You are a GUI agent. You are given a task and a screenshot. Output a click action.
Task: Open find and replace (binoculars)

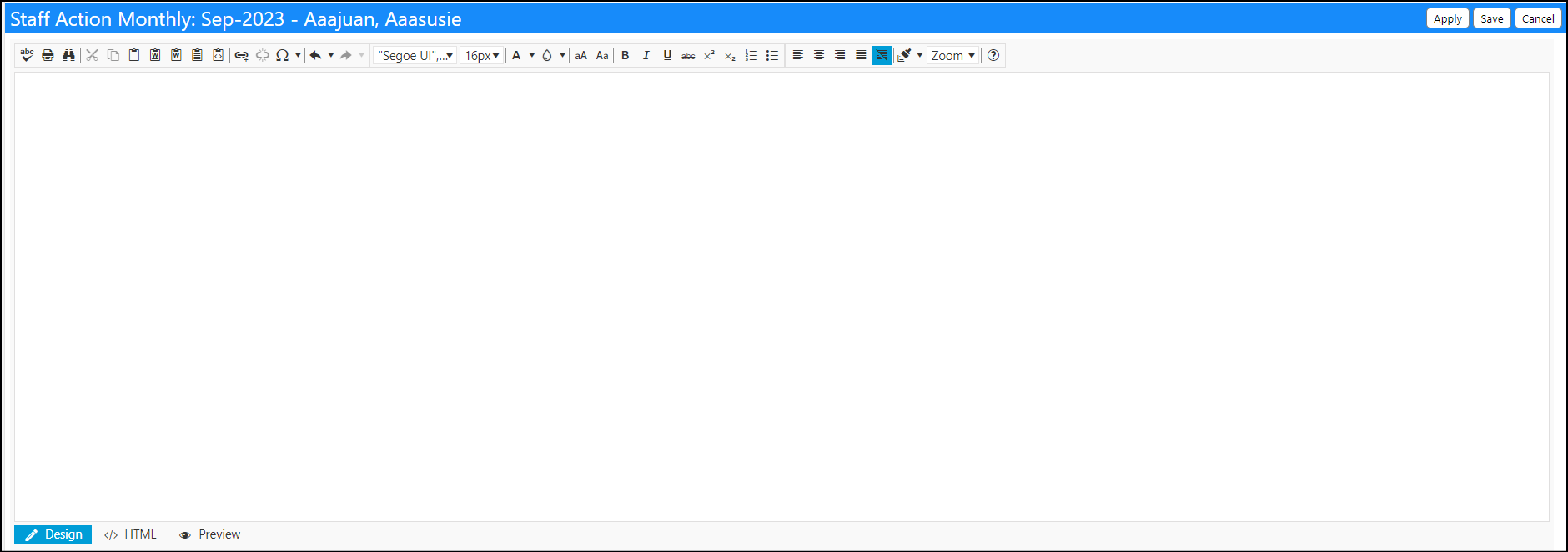coord(68,55)
